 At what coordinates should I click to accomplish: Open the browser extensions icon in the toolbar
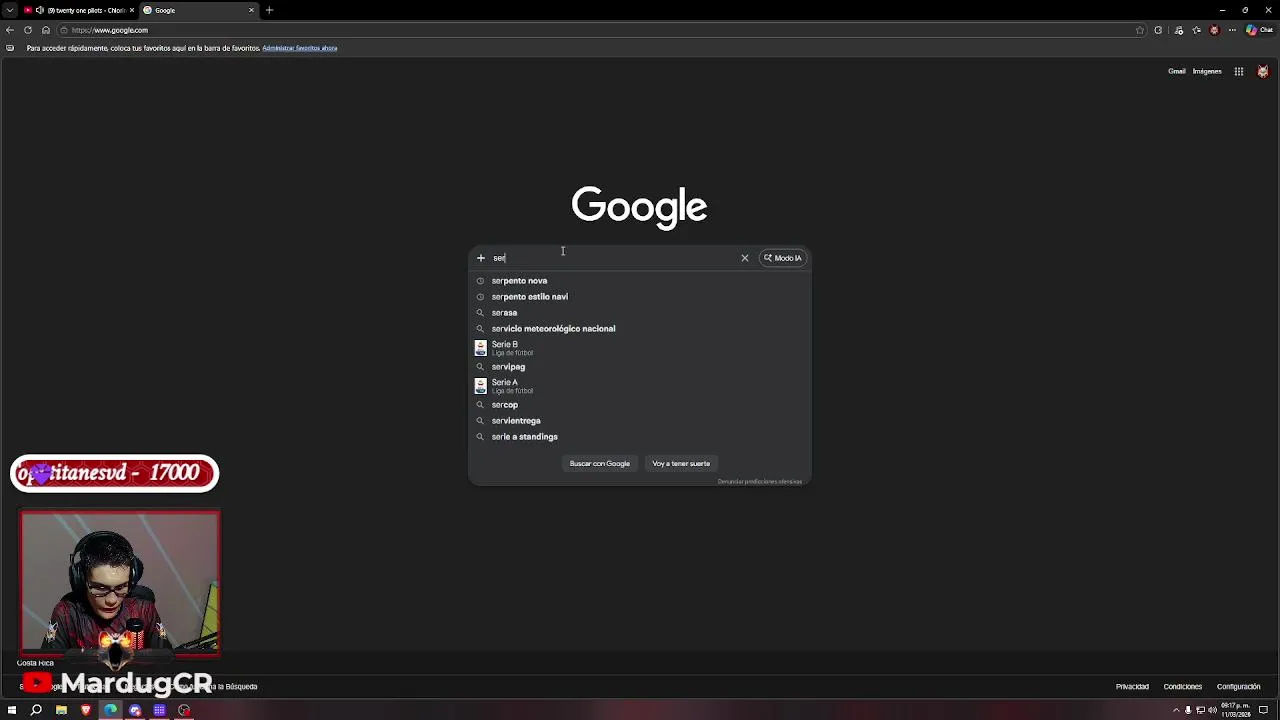(x=1158, y=30)
